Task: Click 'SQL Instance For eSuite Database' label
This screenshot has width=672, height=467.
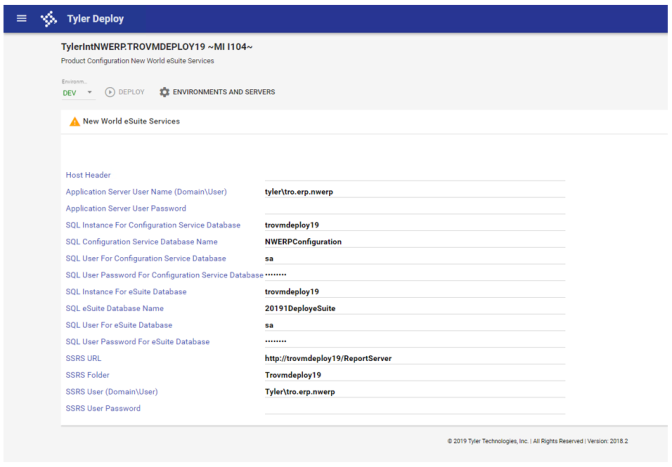Action: 126,292
